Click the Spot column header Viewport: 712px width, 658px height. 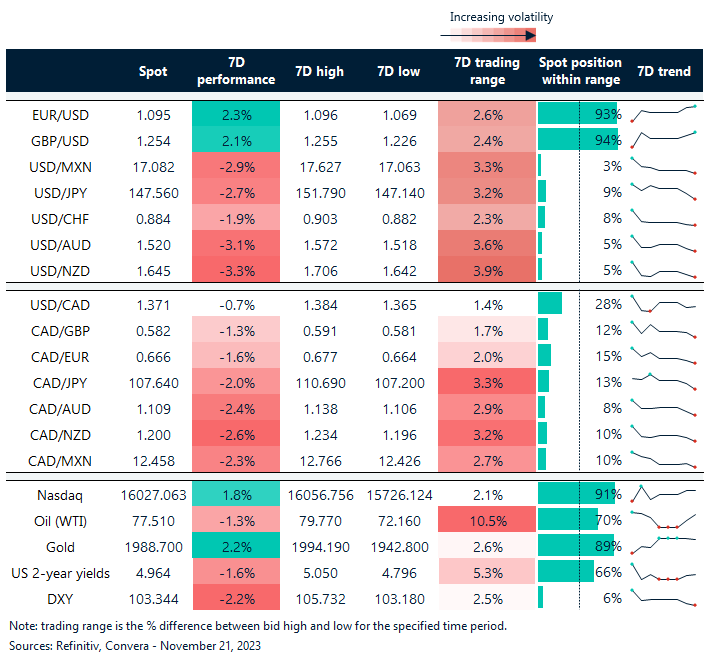coord(153,71)
